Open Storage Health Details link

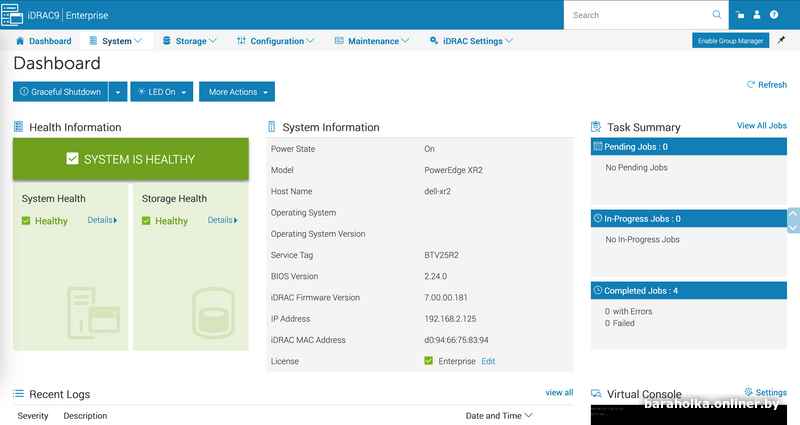click(x=222, y=220)
